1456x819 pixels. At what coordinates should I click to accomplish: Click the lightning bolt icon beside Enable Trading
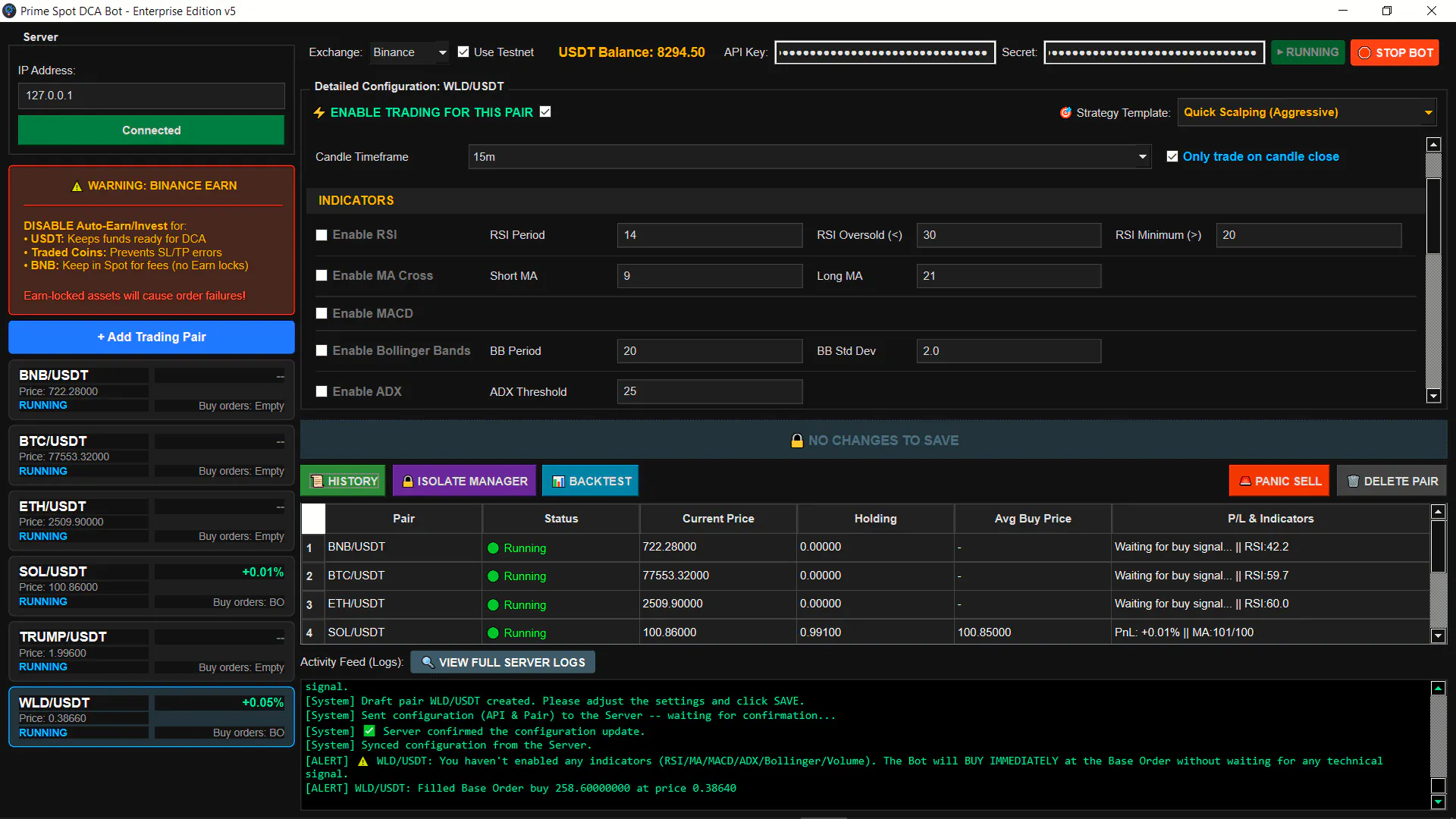click(x=319, y=112)
